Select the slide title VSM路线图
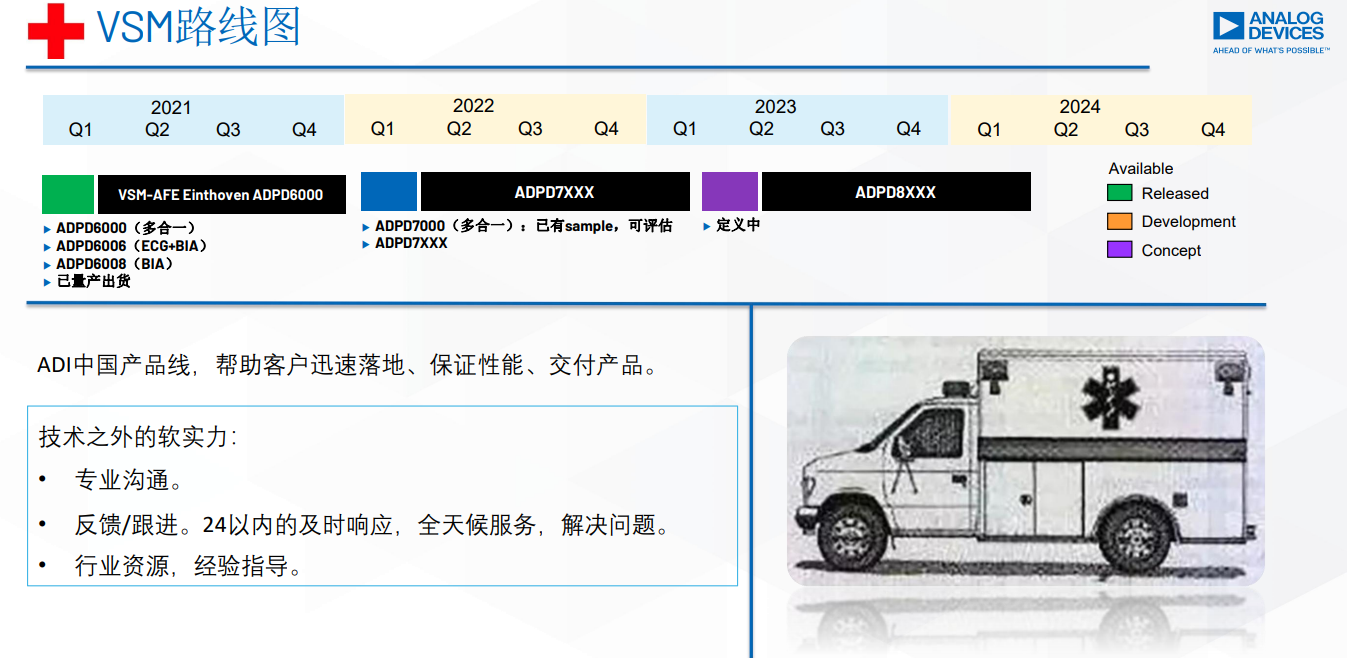Screen dimensions: 1347x658 (x=198, y=27)
